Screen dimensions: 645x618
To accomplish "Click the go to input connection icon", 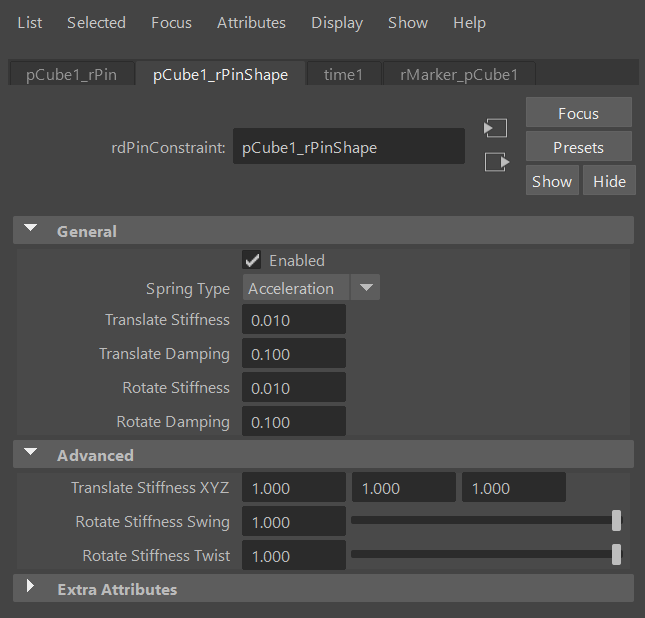I will pos(495,129).
